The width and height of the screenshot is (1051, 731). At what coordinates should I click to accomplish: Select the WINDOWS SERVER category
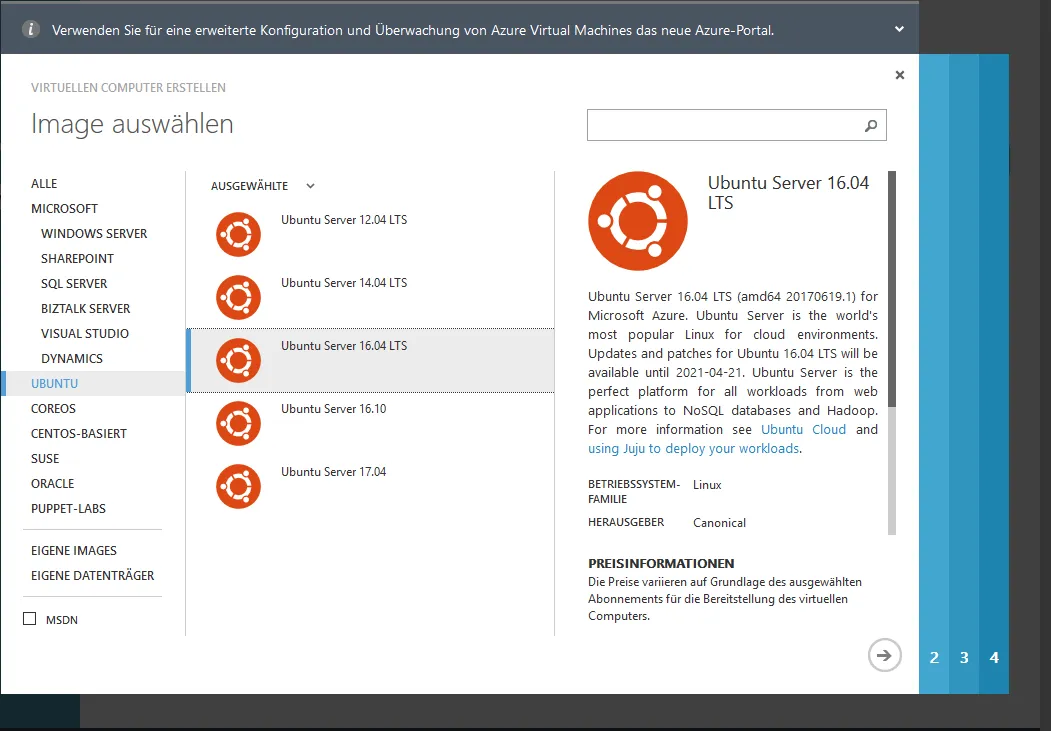(94, 234)
